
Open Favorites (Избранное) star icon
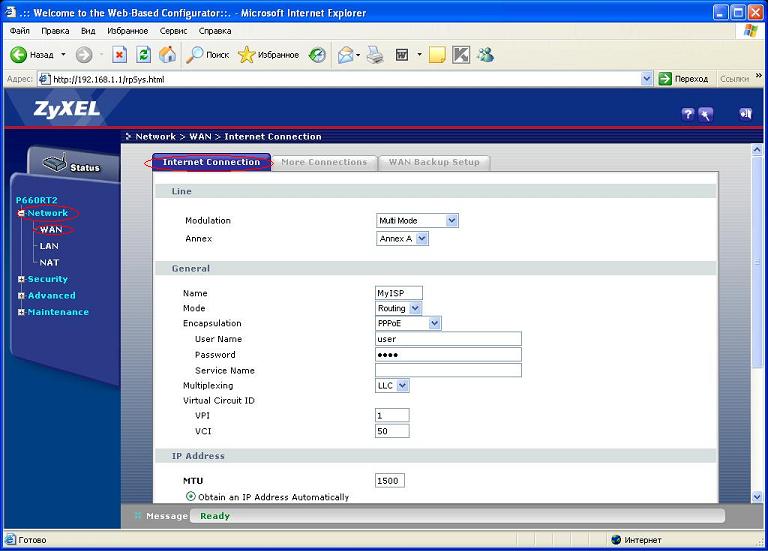[x=246, y=54]
